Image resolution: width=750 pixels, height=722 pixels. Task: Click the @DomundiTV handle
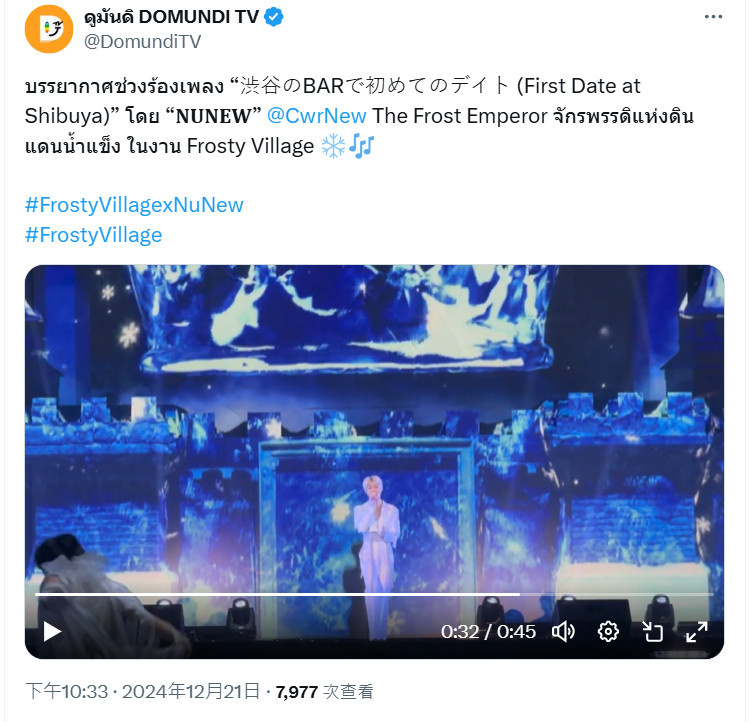click(x=143, y=42)
